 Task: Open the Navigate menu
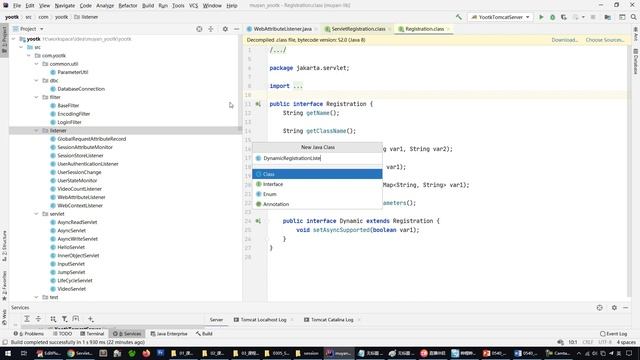pyautogui.click(x=65, y=6)
